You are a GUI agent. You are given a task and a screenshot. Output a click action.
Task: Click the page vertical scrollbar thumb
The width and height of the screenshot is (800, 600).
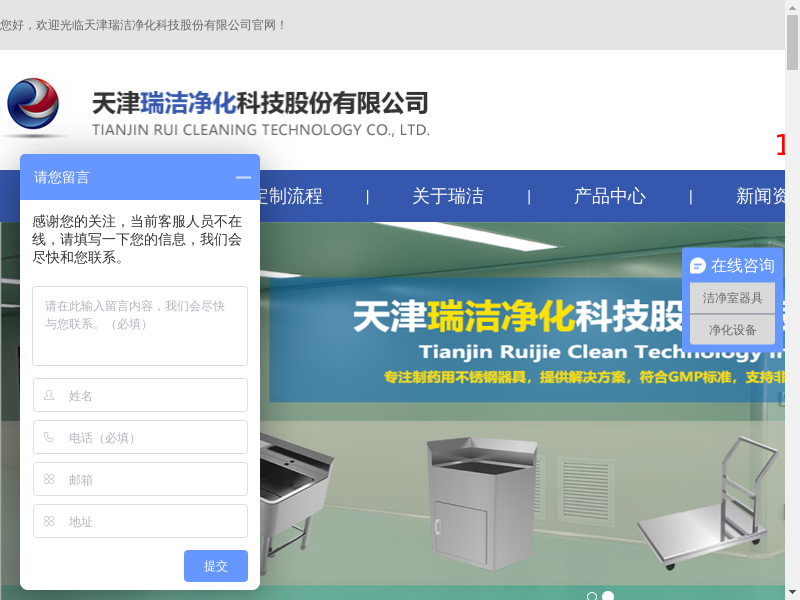(792, 42)
